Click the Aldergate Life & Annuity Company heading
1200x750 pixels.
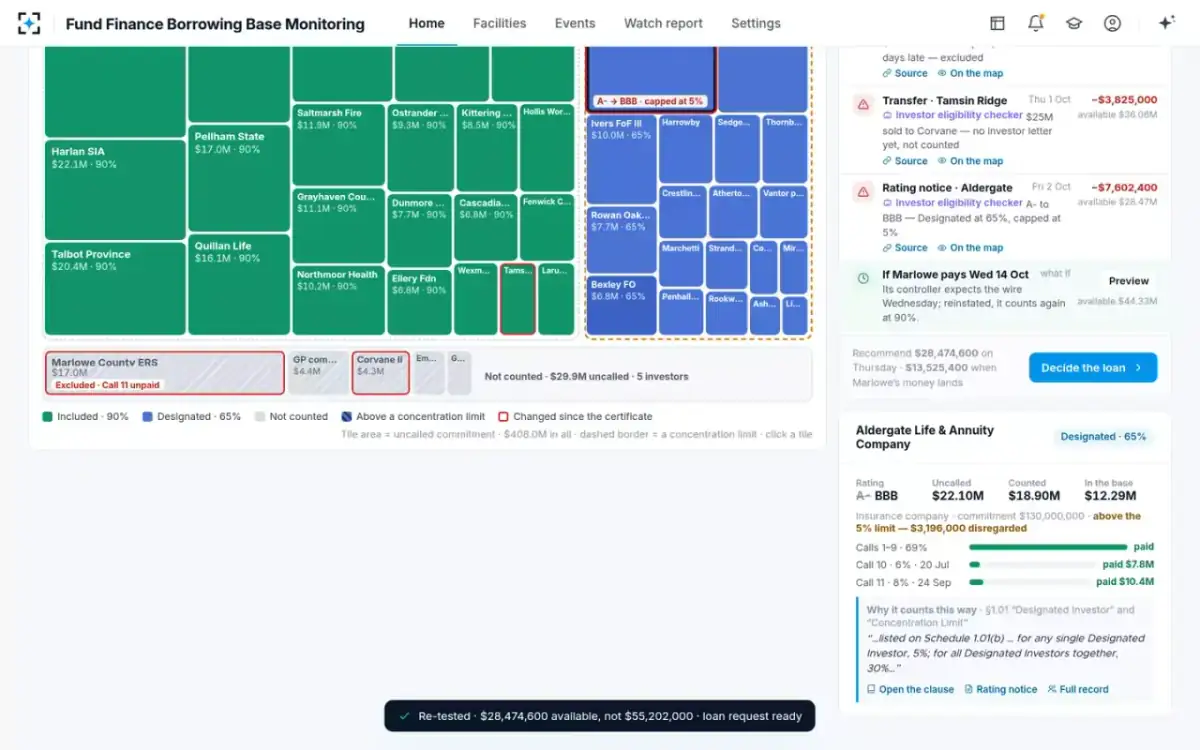pos(925,437)
